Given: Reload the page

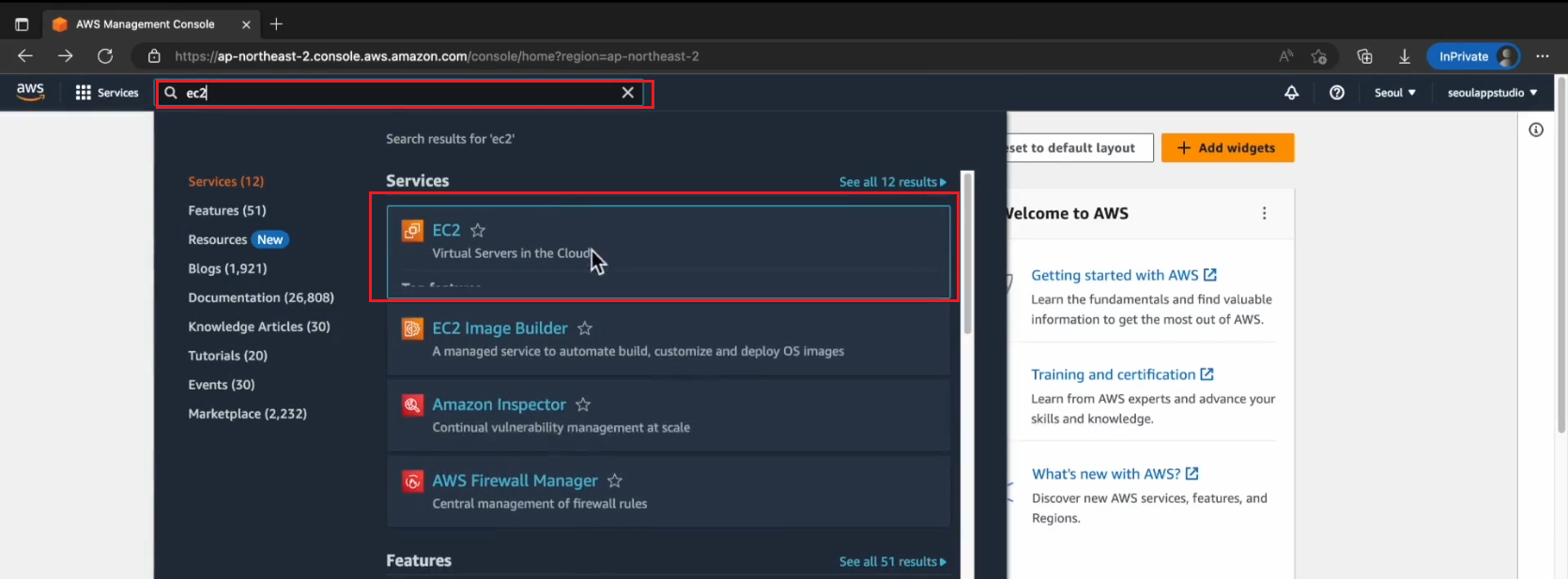Looking at the screenshot, I should [x=105, y=56].
